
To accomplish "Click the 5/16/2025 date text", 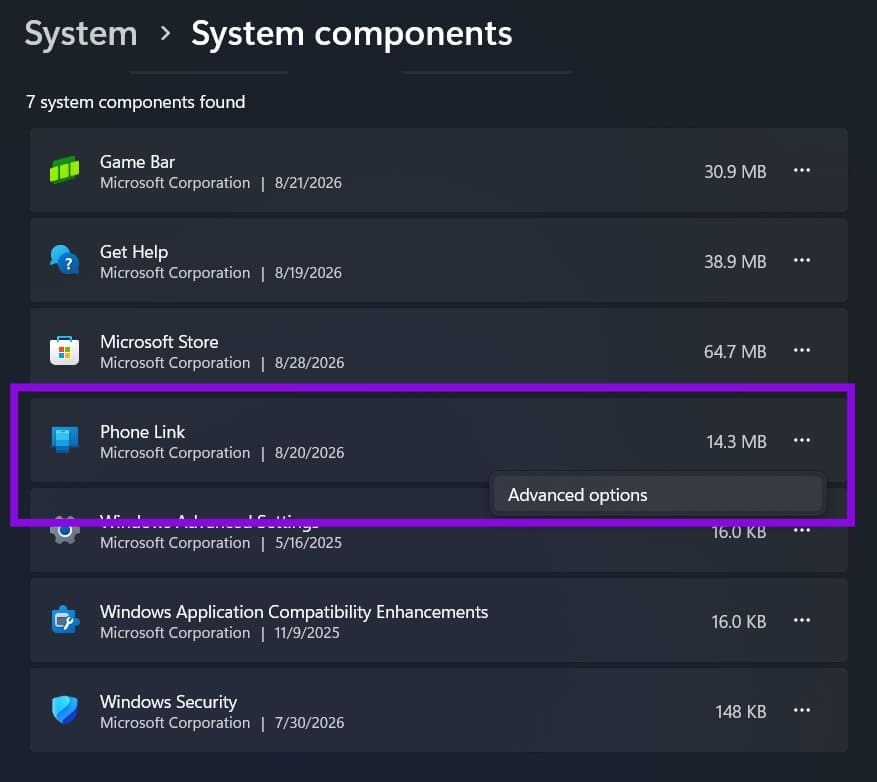I will coord(308,543).
